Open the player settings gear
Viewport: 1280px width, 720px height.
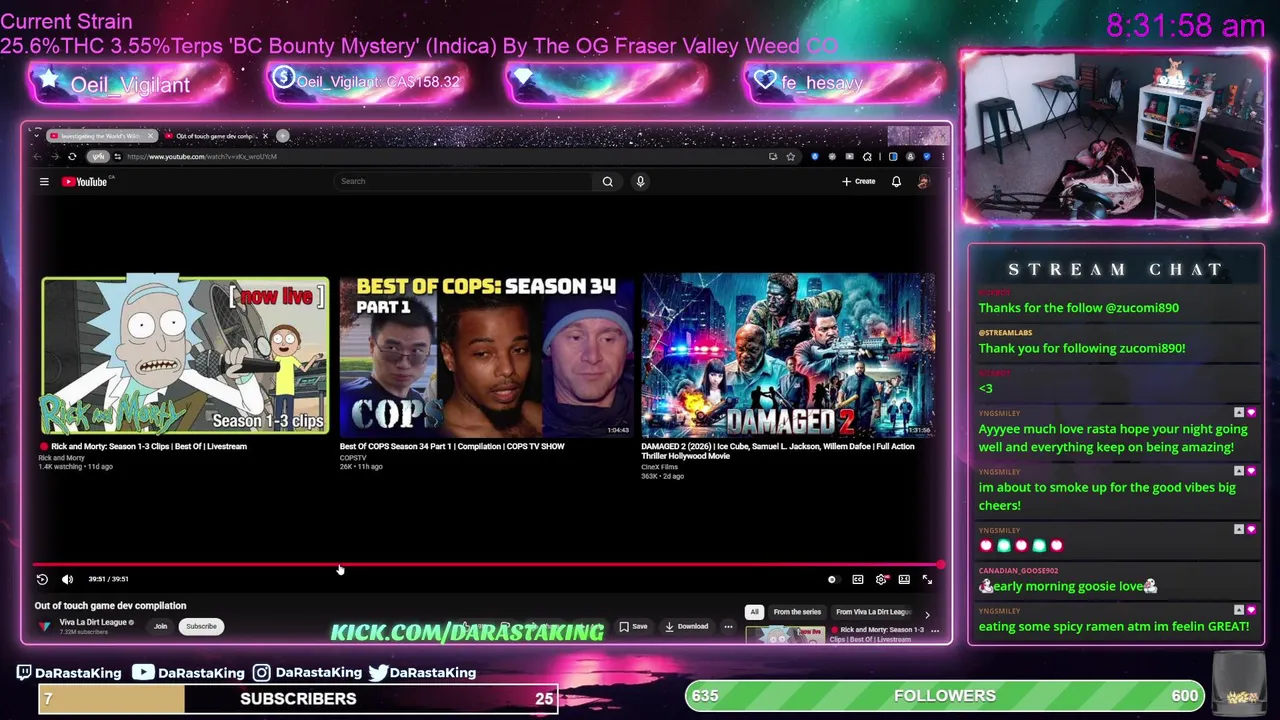(881, 579)
